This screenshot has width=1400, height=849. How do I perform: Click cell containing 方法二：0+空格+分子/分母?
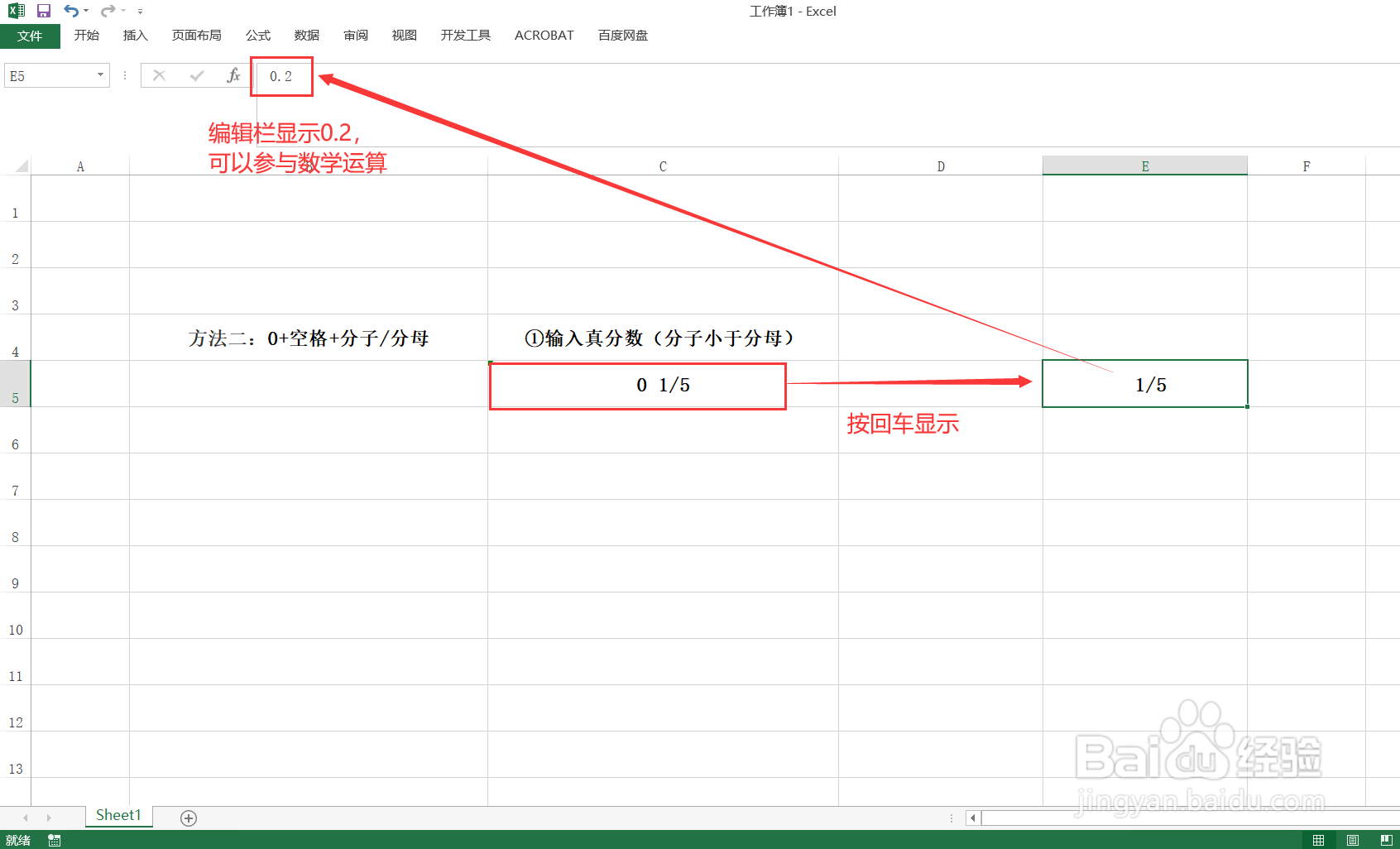point(309,338)
